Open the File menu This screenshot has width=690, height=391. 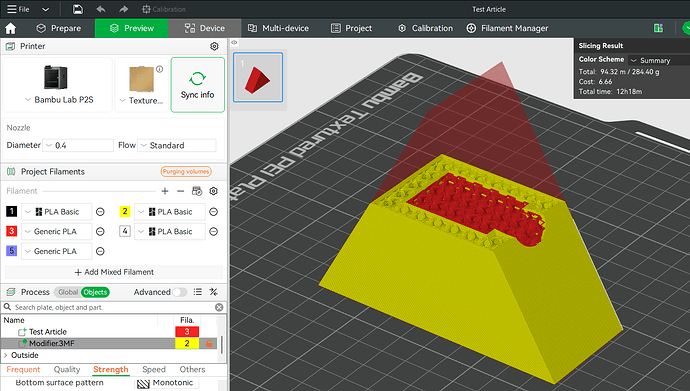point(18,9)
